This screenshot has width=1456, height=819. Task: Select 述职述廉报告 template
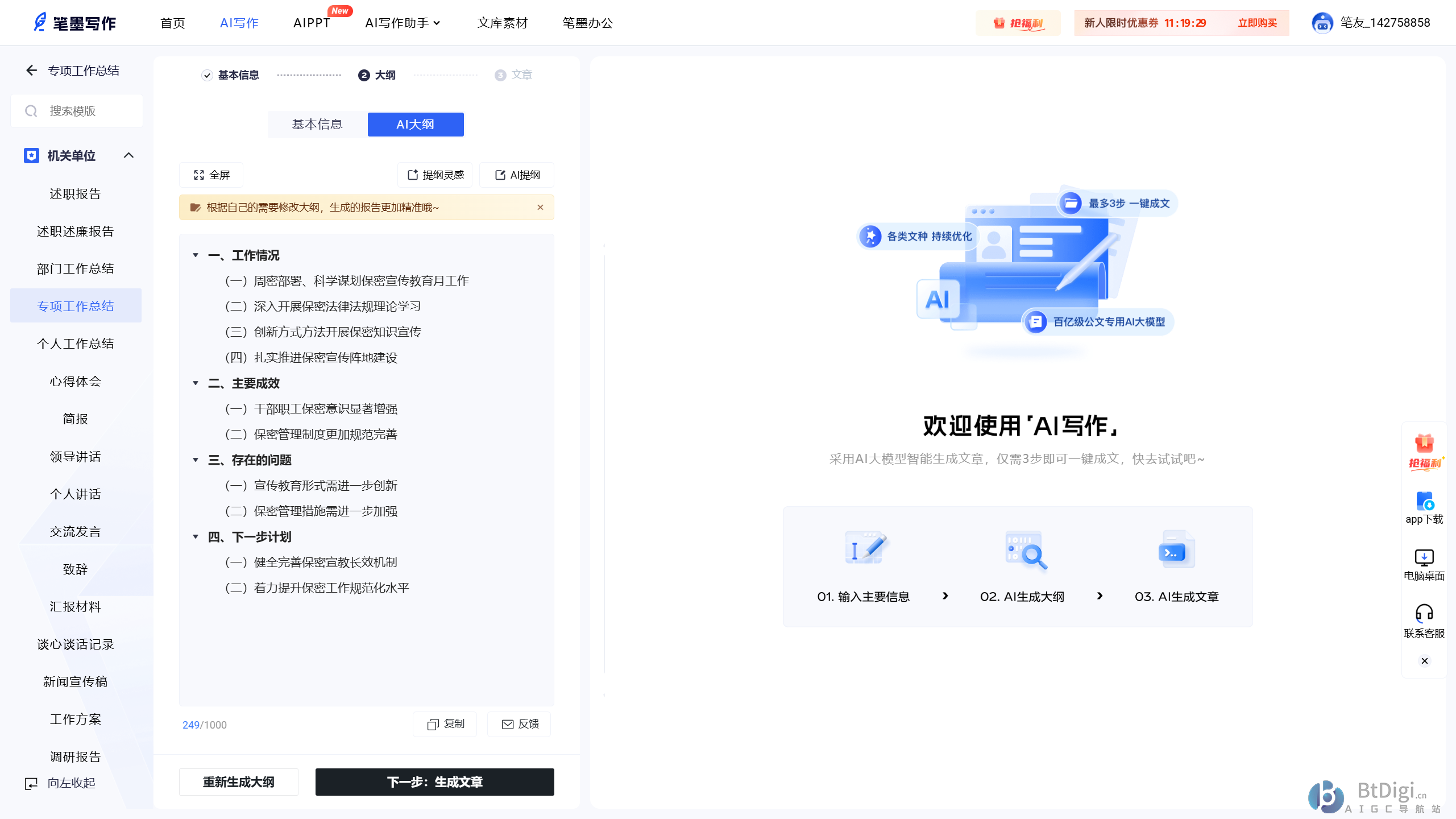76,231
